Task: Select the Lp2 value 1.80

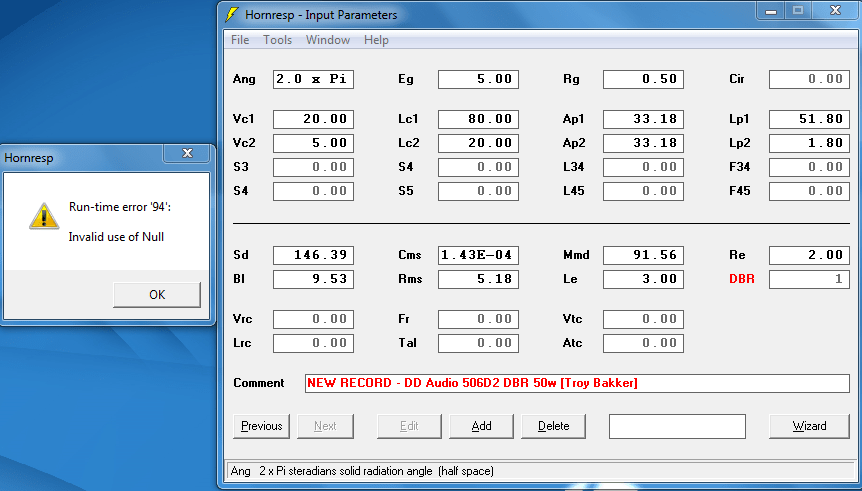Action: pos(809,143)
